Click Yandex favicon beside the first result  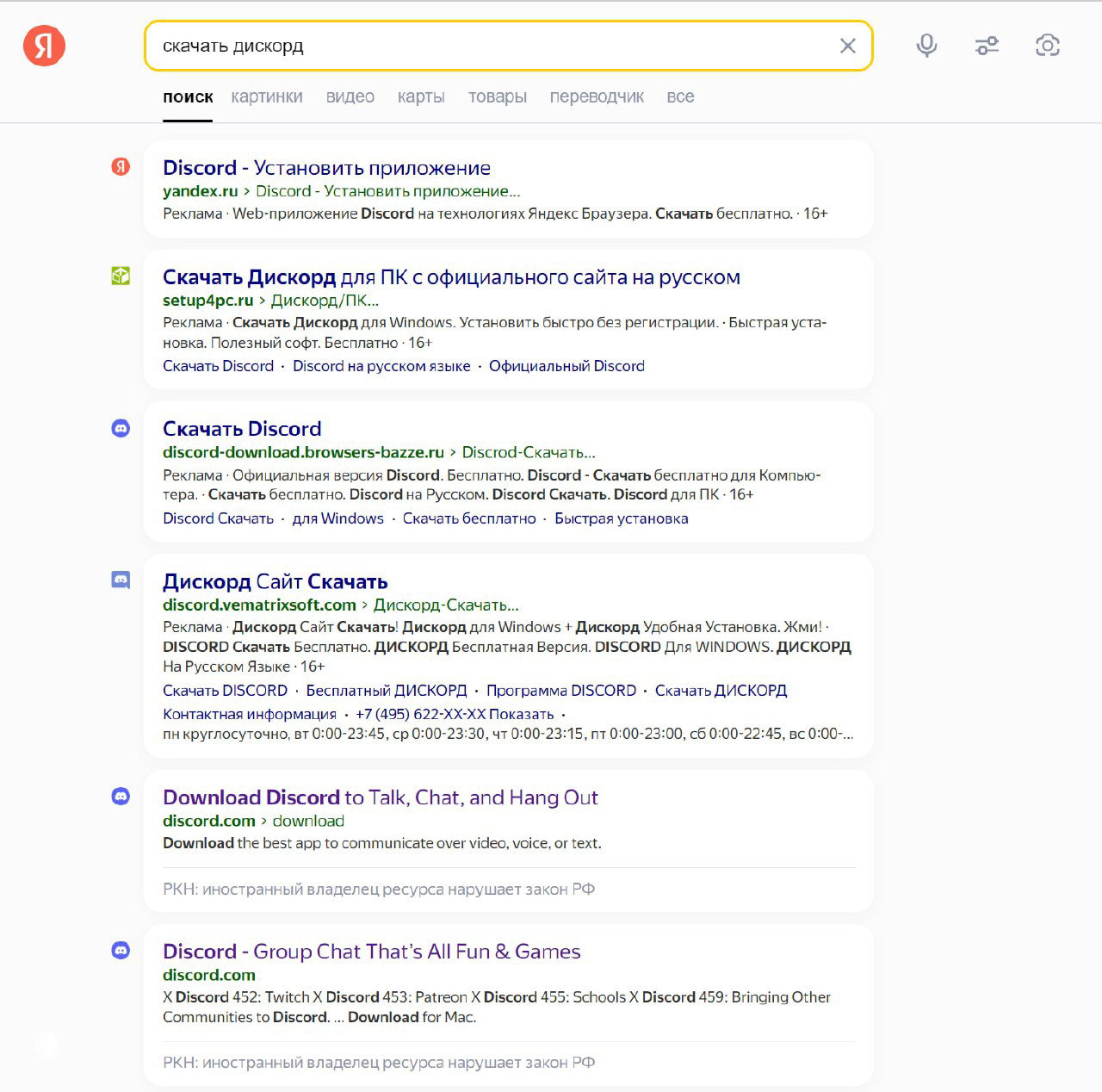(121, 166)
